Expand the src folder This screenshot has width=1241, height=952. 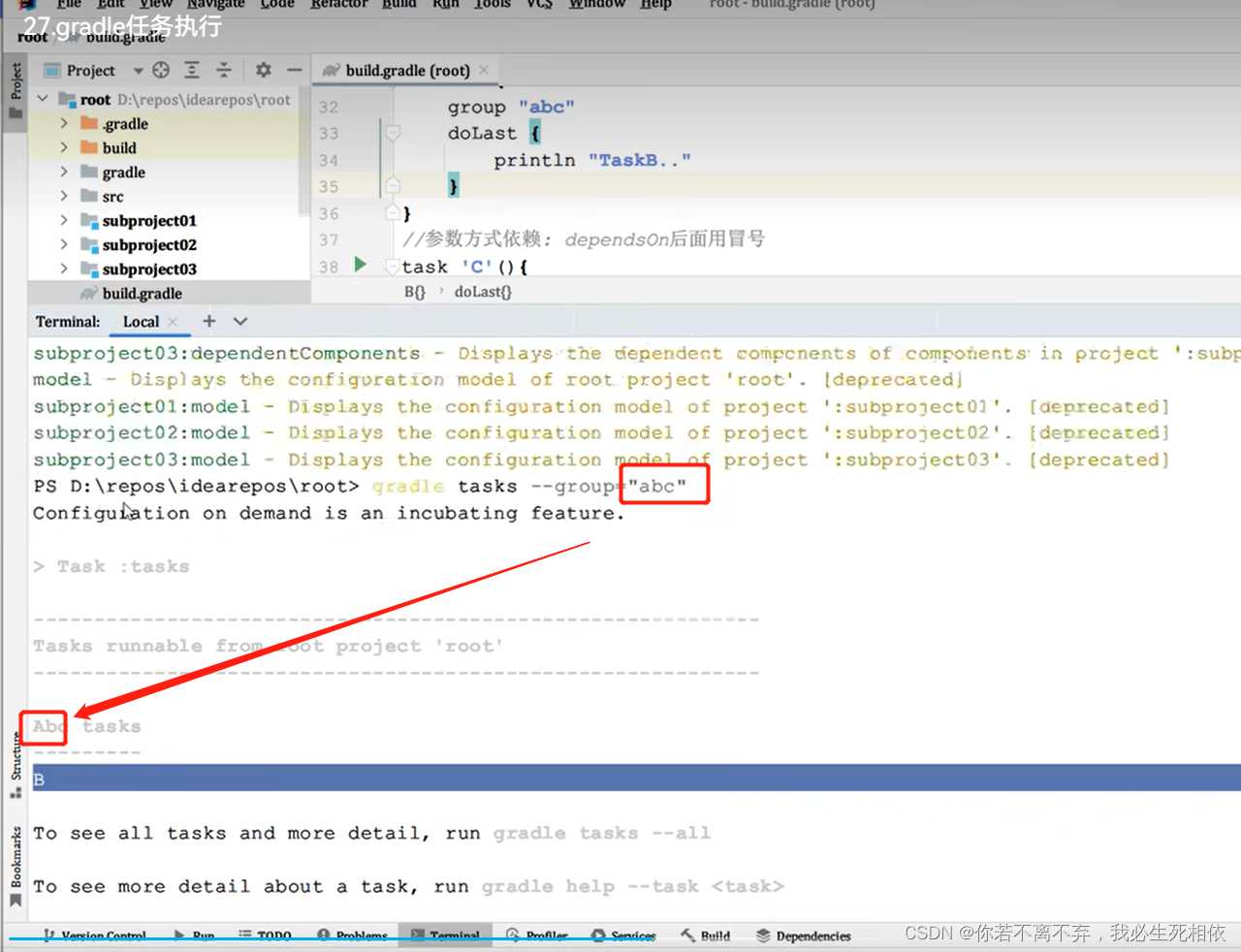click(x=64, y=196)
